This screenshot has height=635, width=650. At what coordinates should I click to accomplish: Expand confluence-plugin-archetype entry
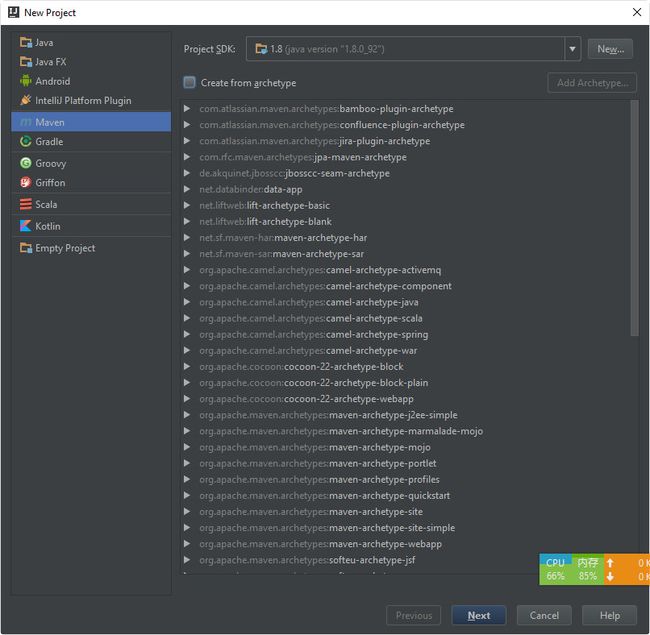point(187,125)
